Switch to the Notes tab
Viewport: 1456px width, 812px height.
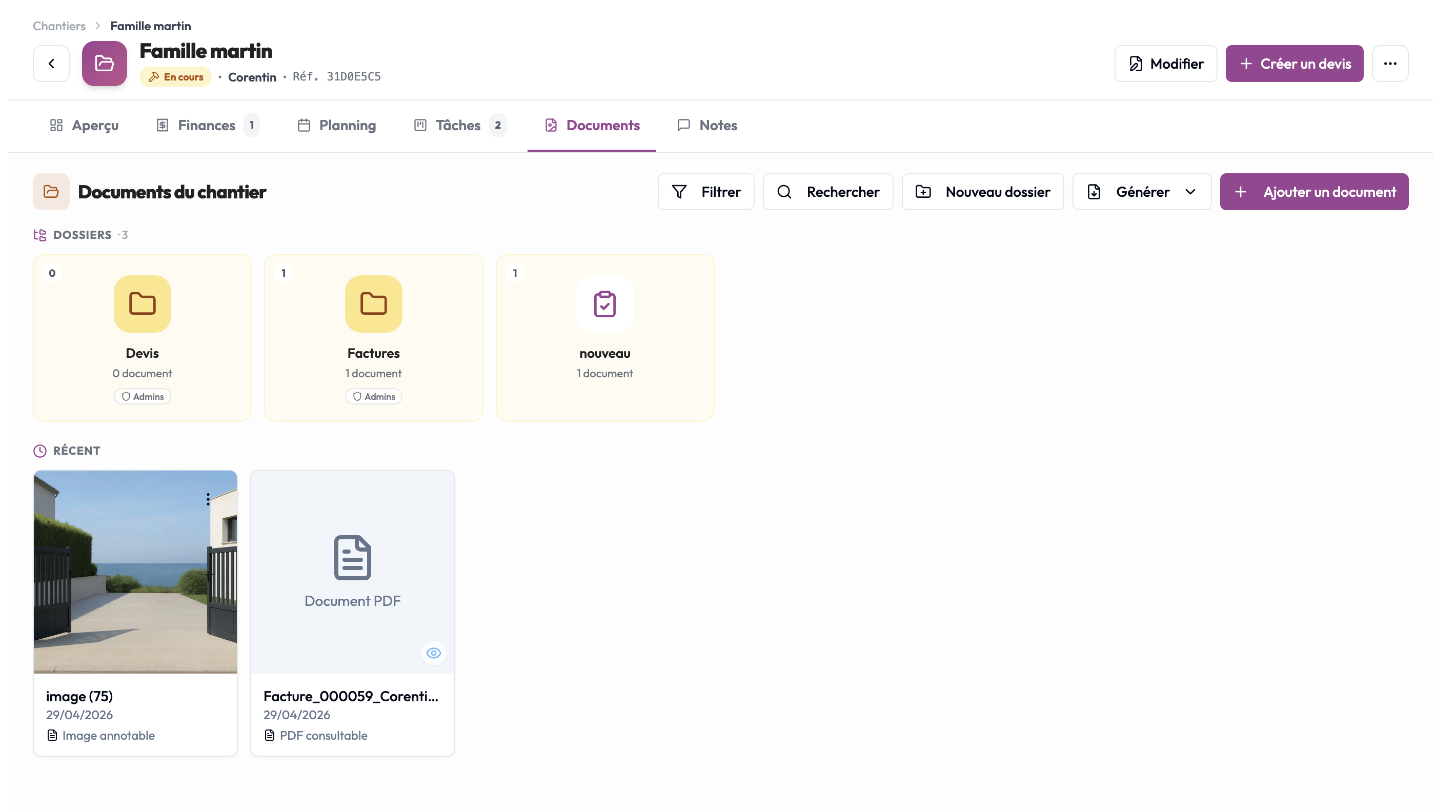[x=707, y=126]
